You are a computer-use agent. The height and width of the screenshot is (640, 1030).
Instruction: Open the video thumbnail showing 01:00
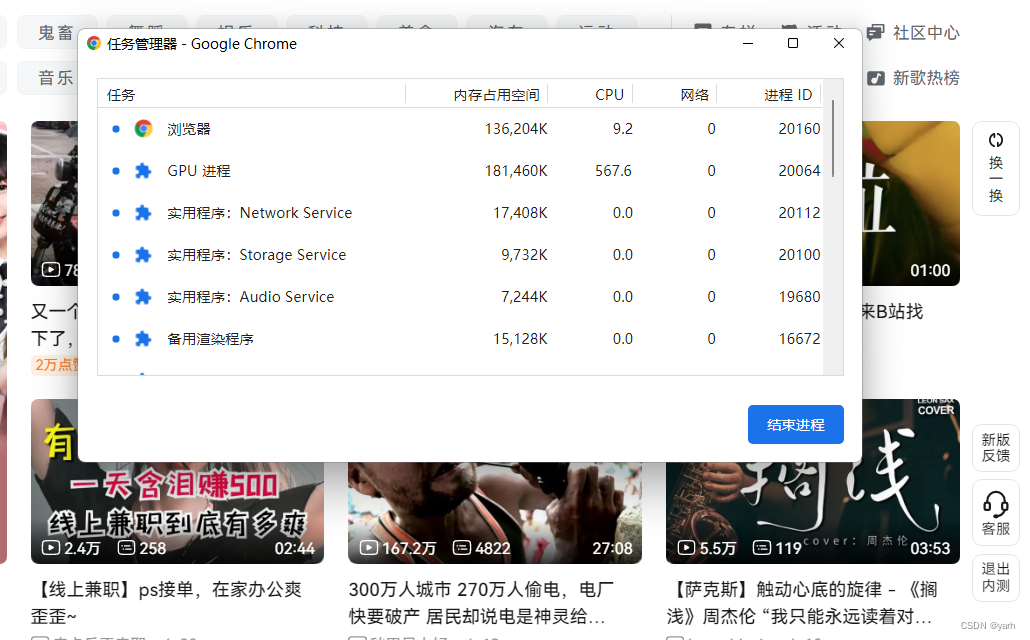pos(910,203)
